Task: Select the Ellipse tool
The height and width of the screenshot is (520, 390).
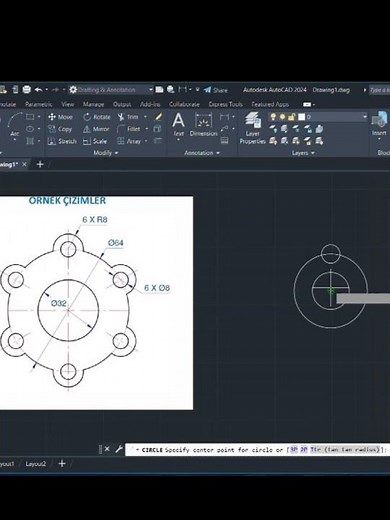Action: pyautogui.click(x=30, y=129)
